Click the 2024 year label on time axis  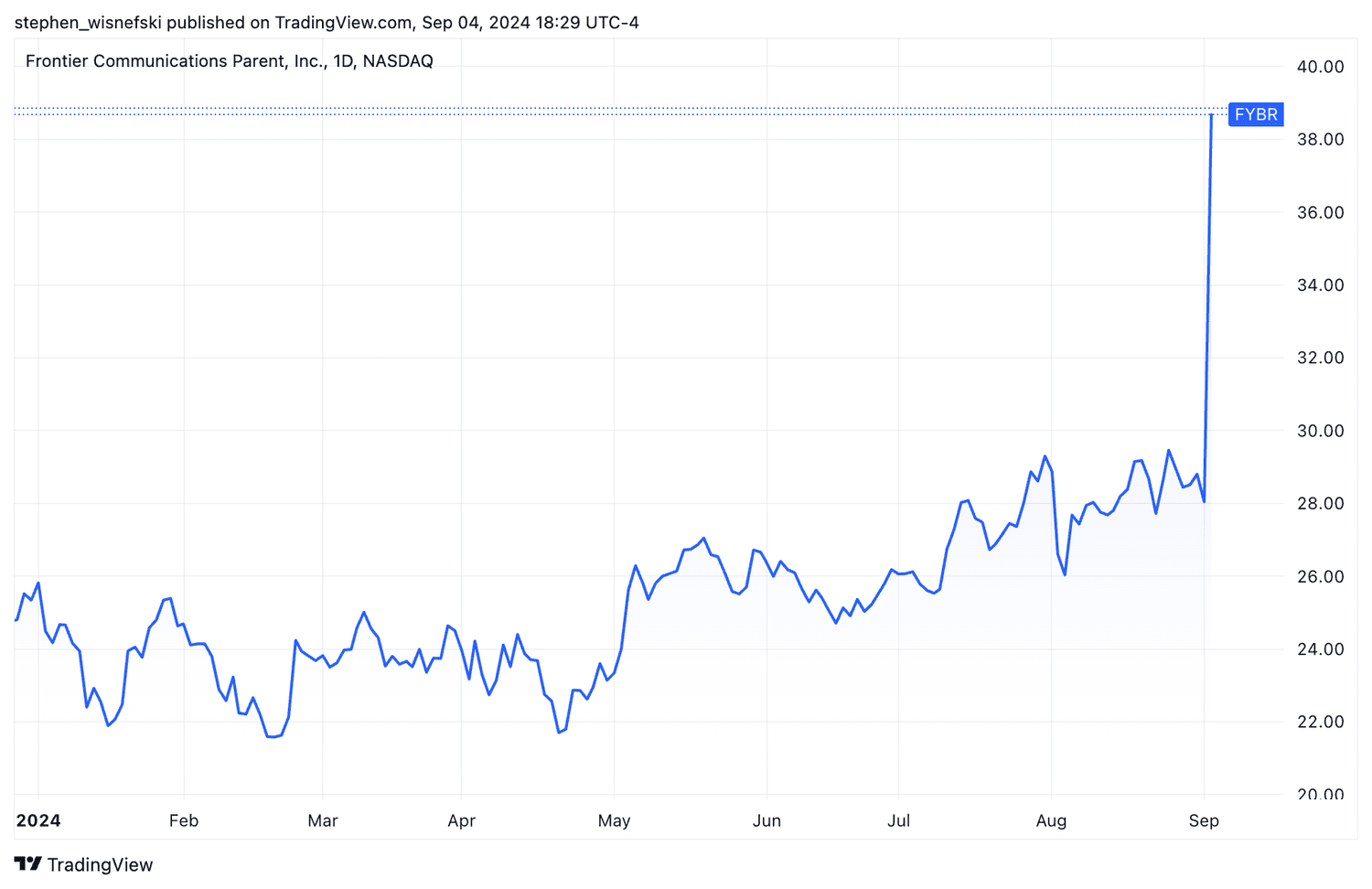(x=38, y=820)
